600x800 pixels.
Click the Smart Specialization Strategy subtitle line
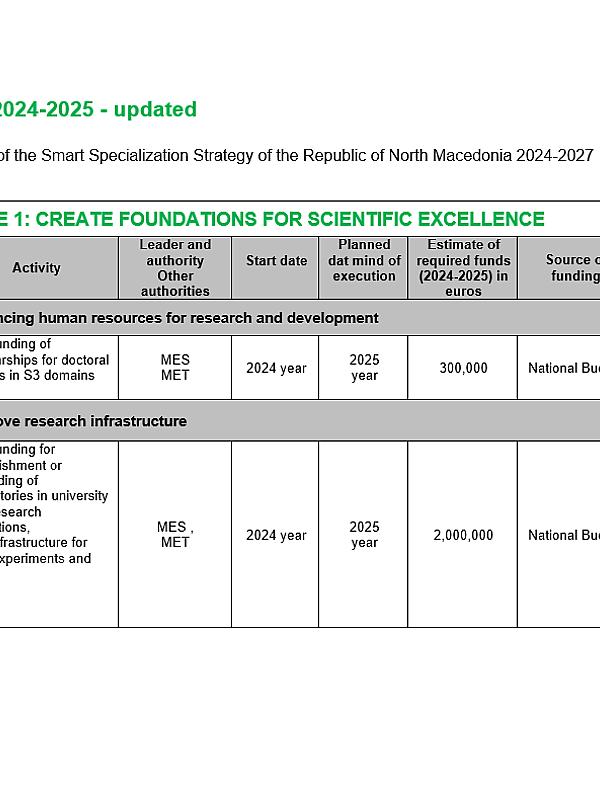(x=297, y=155)
